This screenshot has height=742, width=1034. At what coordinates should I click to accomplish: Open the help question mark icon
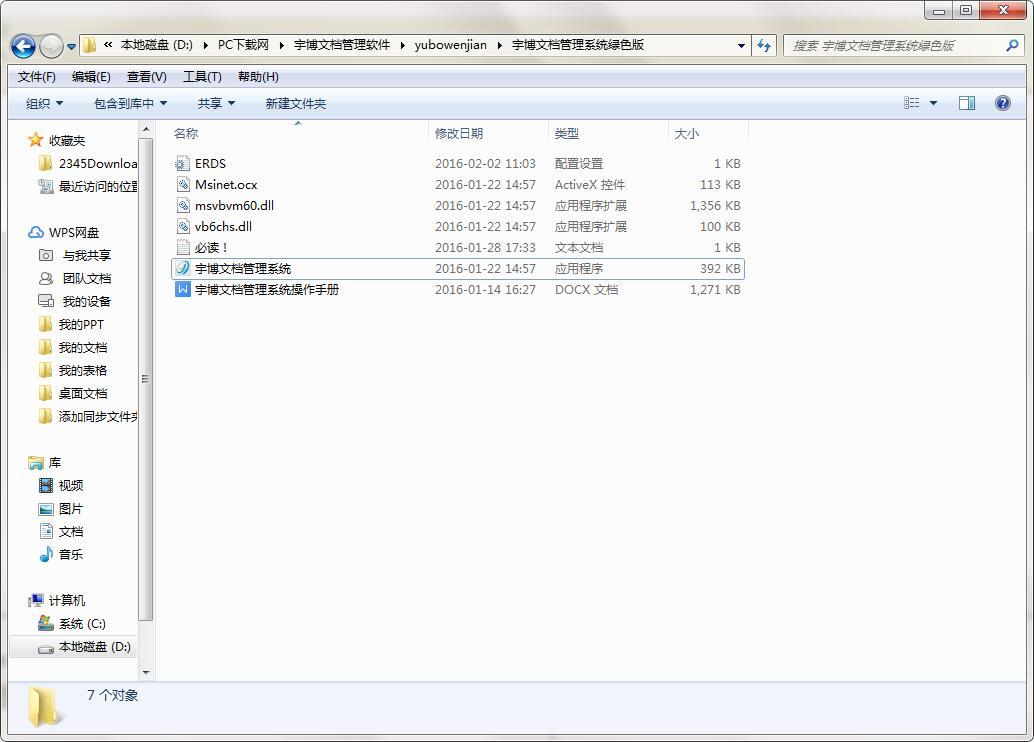coord(1002,103)
